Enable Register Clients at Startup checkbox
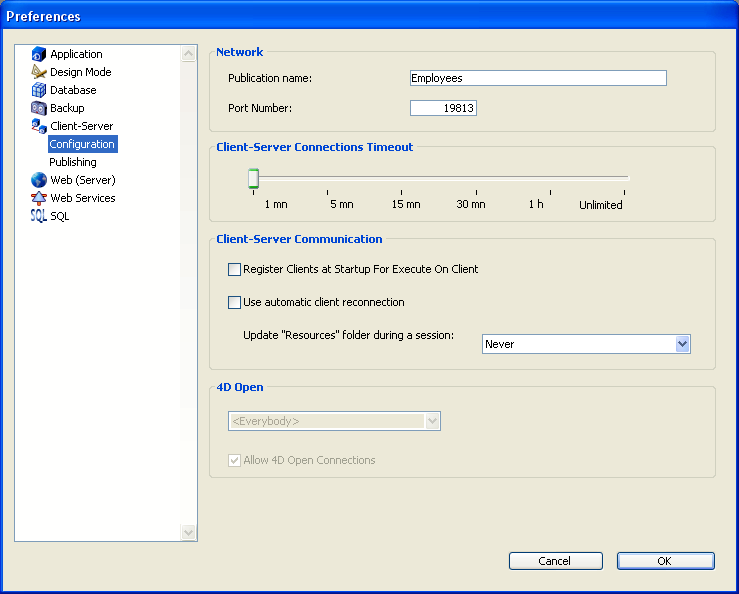739x594 pixels. coord(235,269)
